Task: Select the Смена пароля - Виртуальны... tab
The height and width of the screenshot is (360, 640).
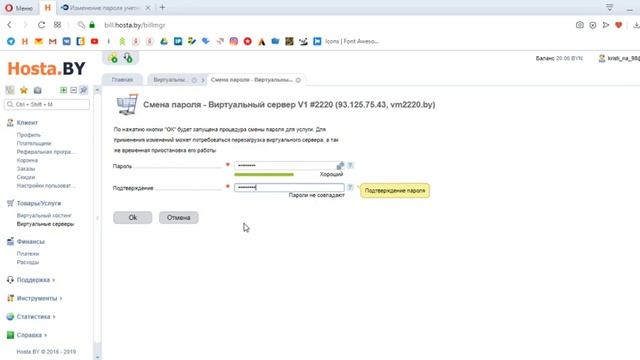Action: pyautogui.click(x=251, y=80)
